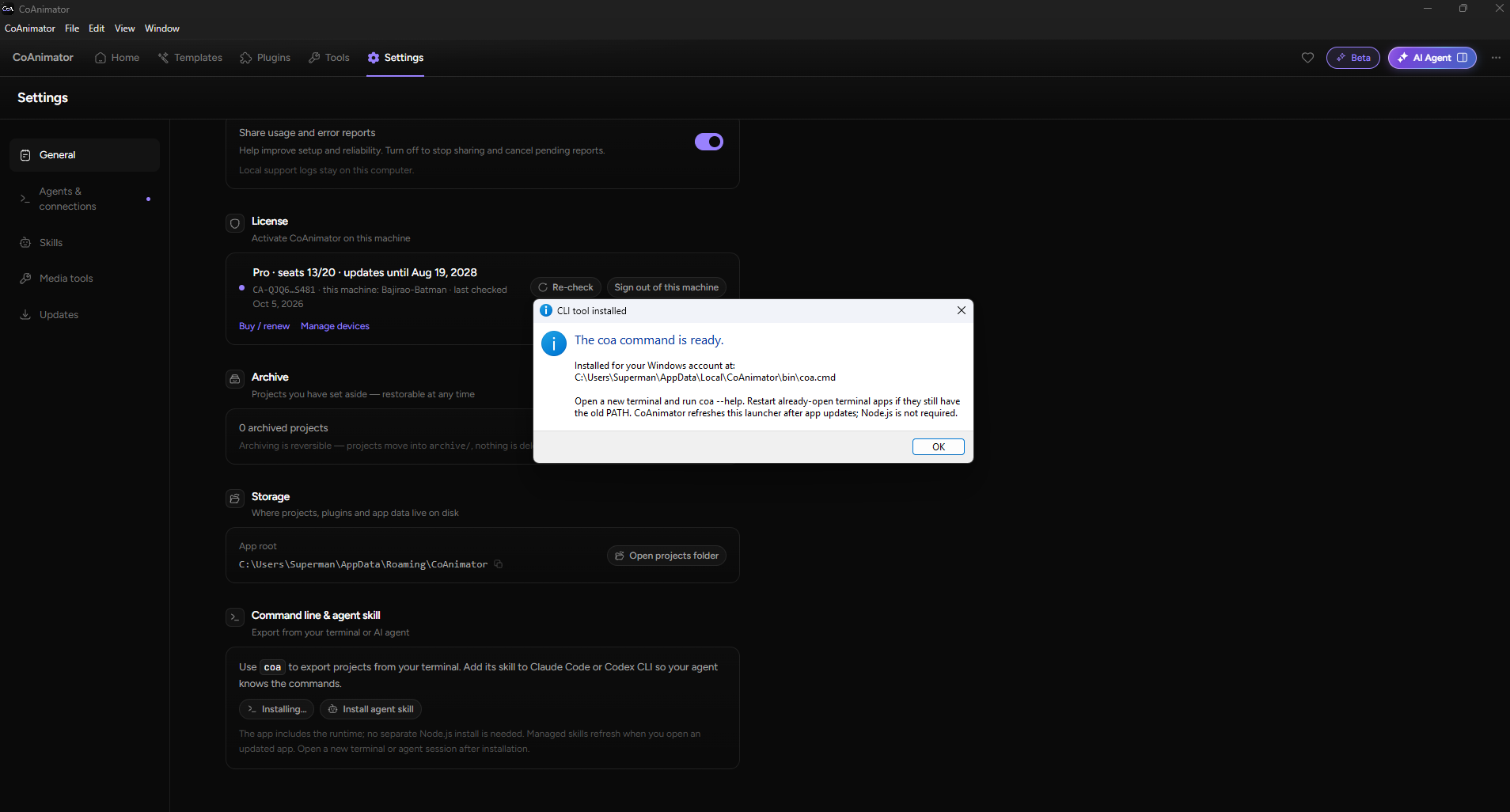Image resolution: width=1510 pixels, height=812 pixels.
Task: Open the Window menu
Action: tap(162, 28)
